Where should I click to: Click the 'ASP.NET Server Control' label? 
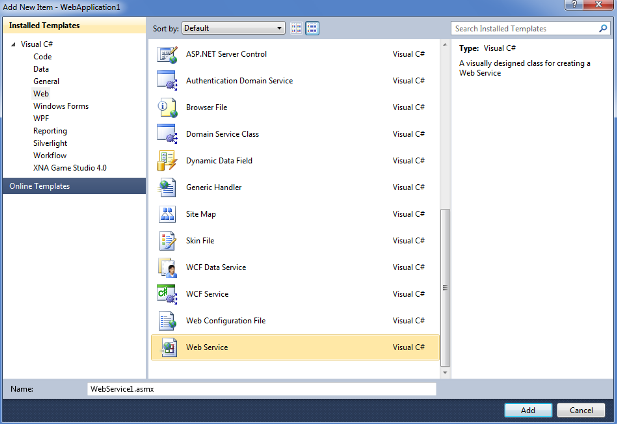click(x=226, y=54)
